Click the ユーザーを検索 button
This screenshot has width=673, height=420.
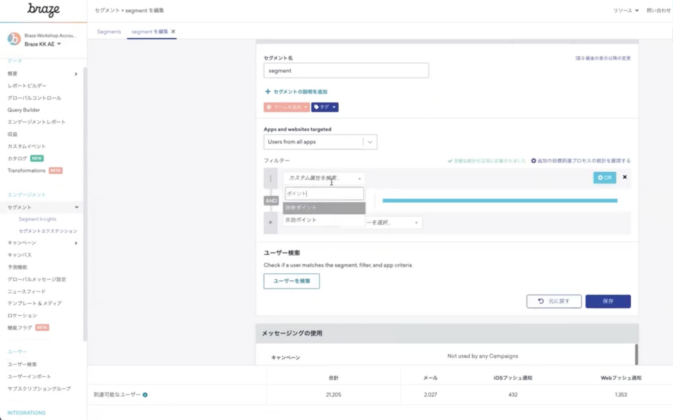pos(291,281)
